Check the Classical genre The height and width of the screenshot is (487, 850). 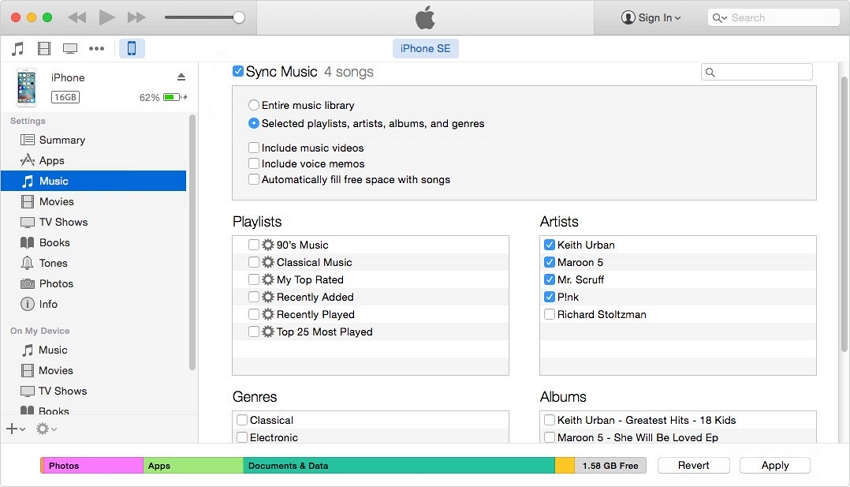pos(242,420)
